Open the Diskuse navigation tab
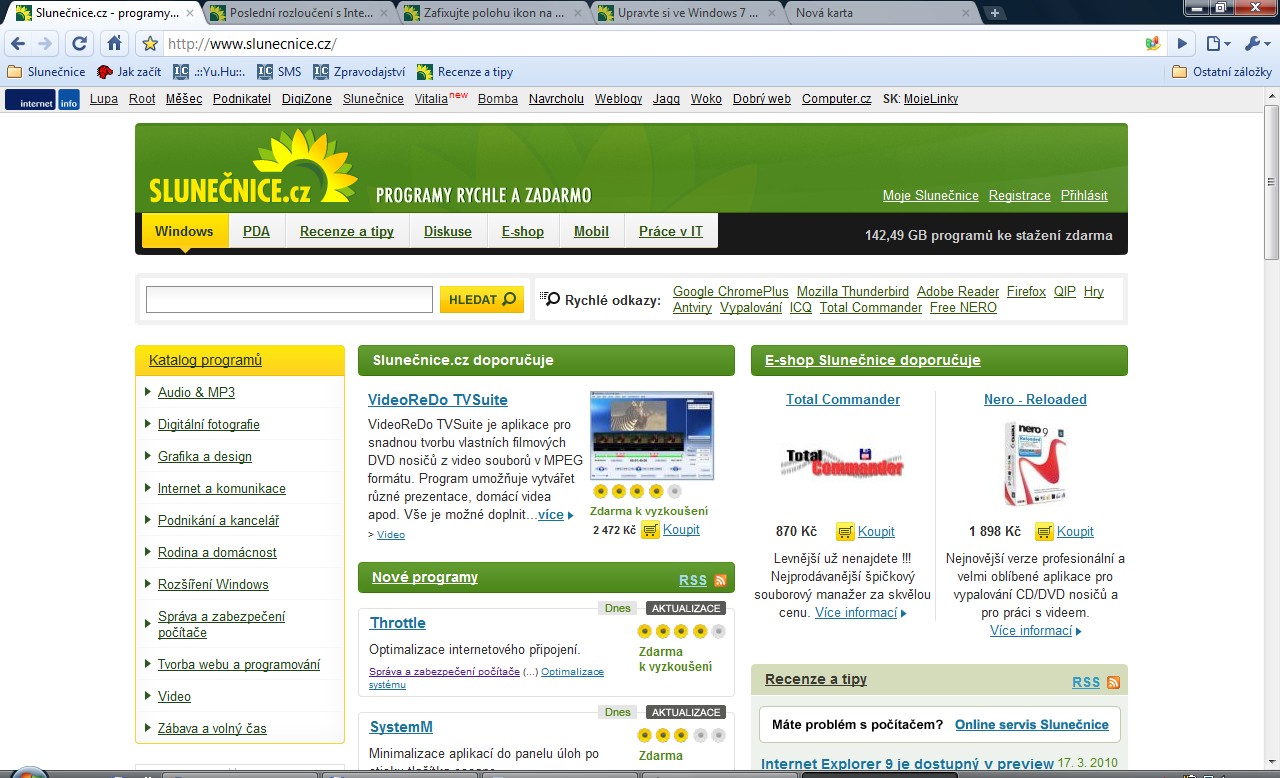The width and height of the screenshot is (1280, 778). (448, 231)
